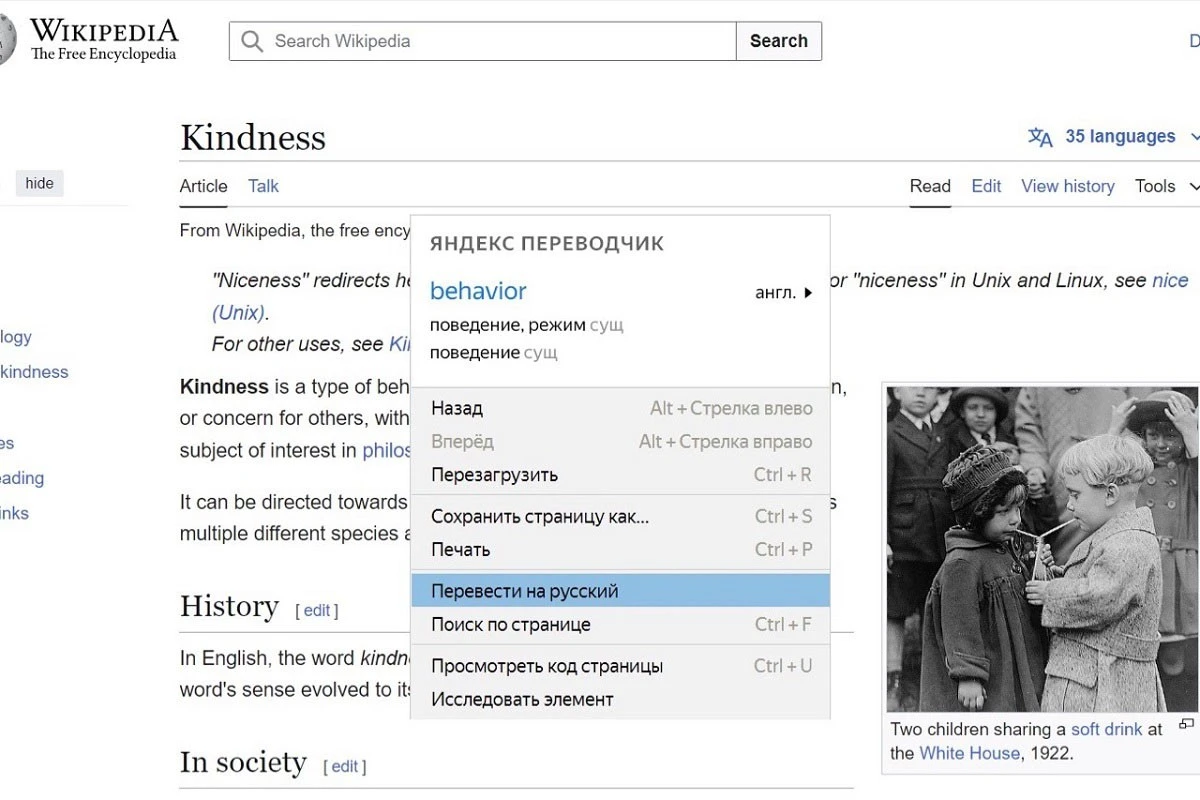Choose Сохранить страницу как… menu entry
The width and height of the screenshot is (1200, 800).
(621, 516)
